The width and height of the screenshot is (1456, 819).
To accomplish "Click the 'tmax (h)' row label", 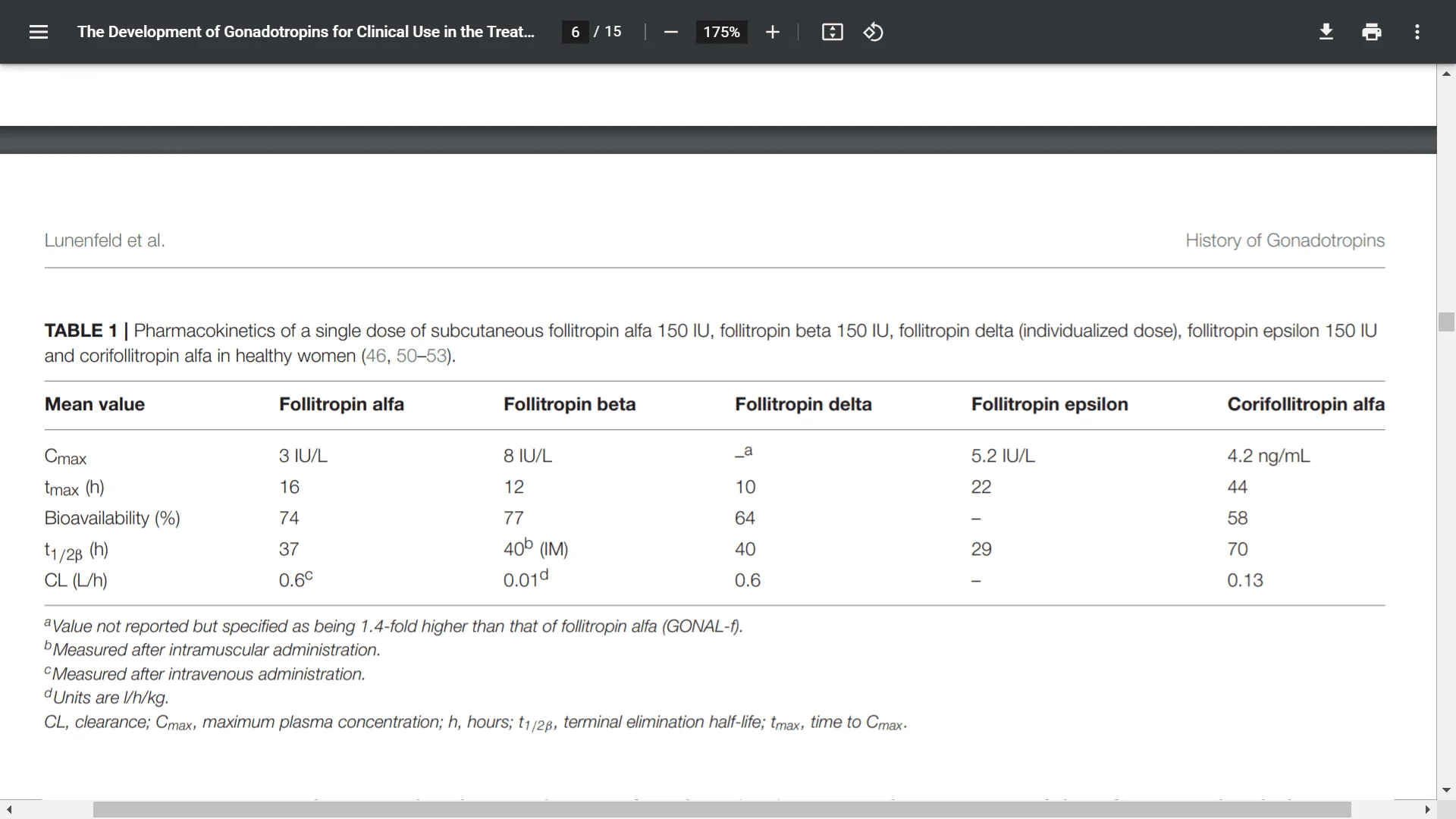I will pyautogui.click(x=74, y=488).
